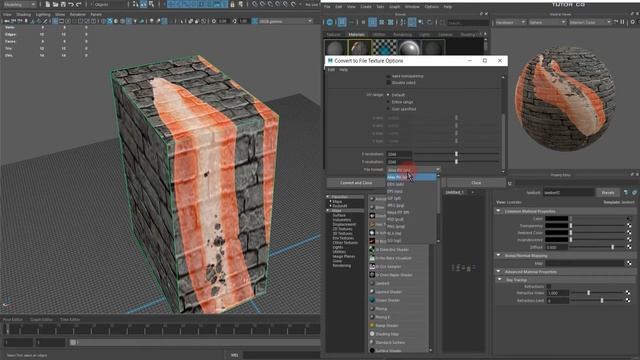Image resolution: width=640 pixels, height=360 pixels.
Task: Click the icon right of the Presets button
Action: (x=626, y=192)
